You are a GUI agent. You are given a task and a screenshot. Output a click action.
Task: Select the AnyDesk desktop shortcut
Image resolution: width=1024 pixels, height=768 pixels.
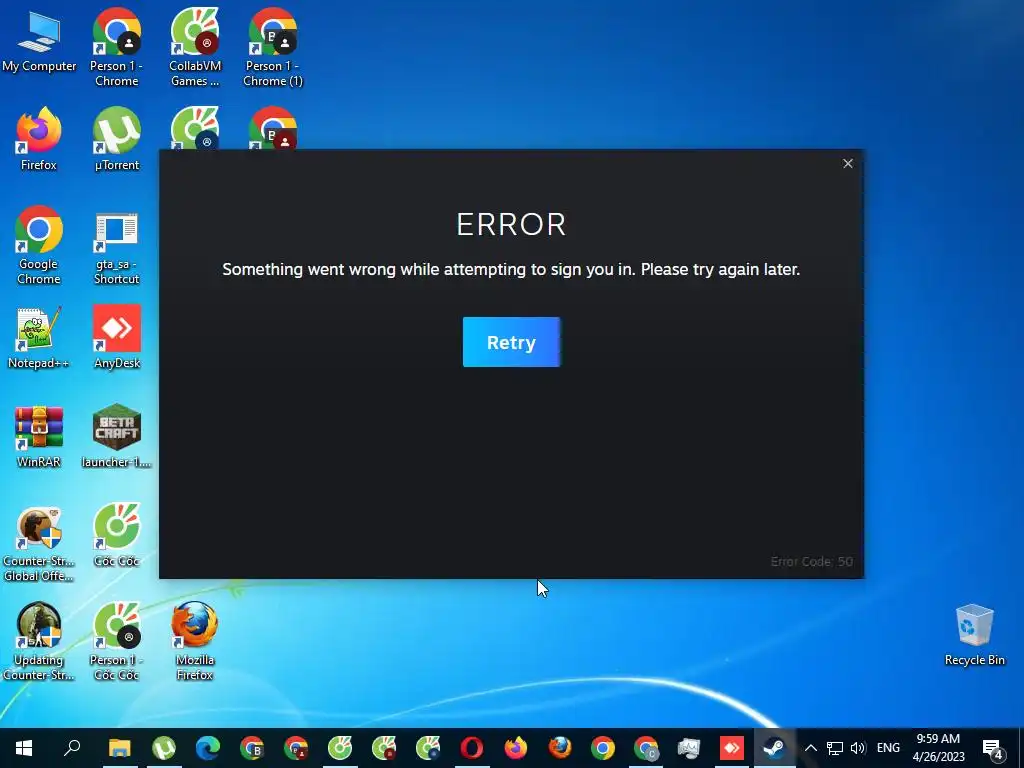(x=116, y=338)
